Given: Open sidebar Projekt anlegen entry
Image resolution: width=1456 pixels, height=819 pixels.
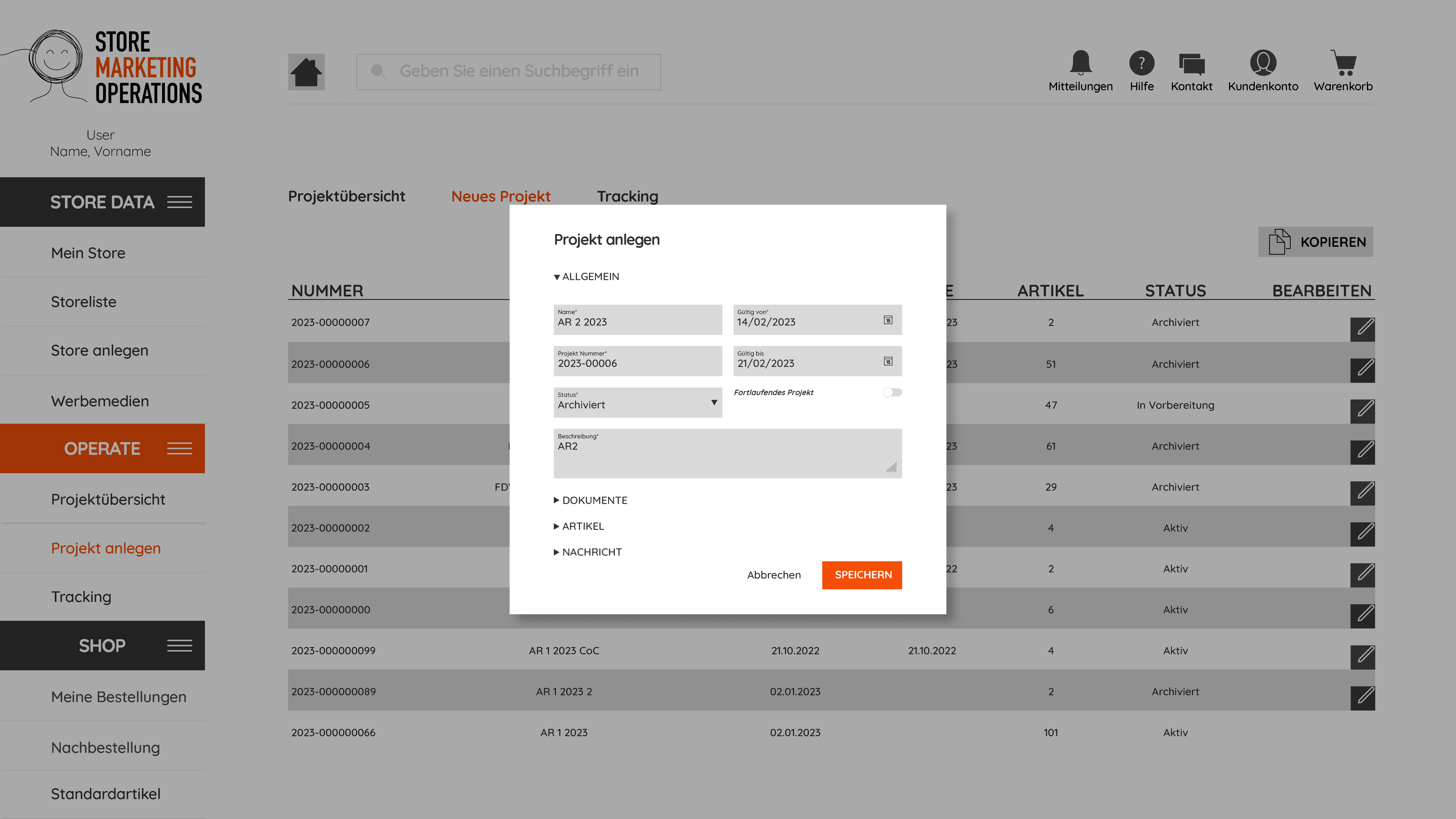Looking at the screenshot, I should pyautogui.click(x=106, y=548).
